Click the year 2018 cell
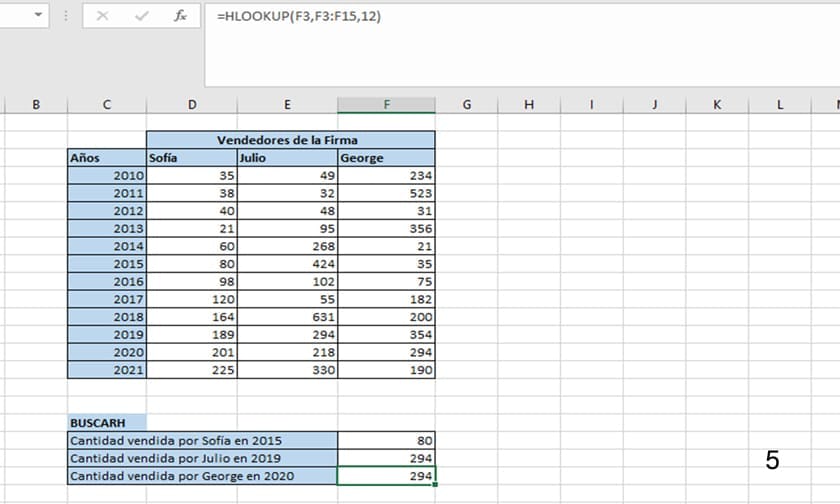Screen dimensions: 840x504 point(106,317)
